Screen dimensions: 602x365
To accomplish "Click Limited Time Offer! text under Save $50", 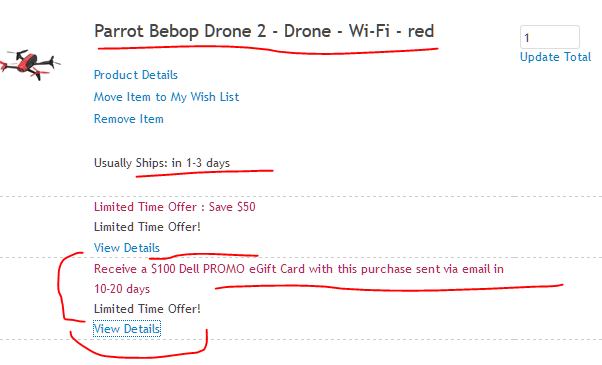I will click(x=147, y=227).
